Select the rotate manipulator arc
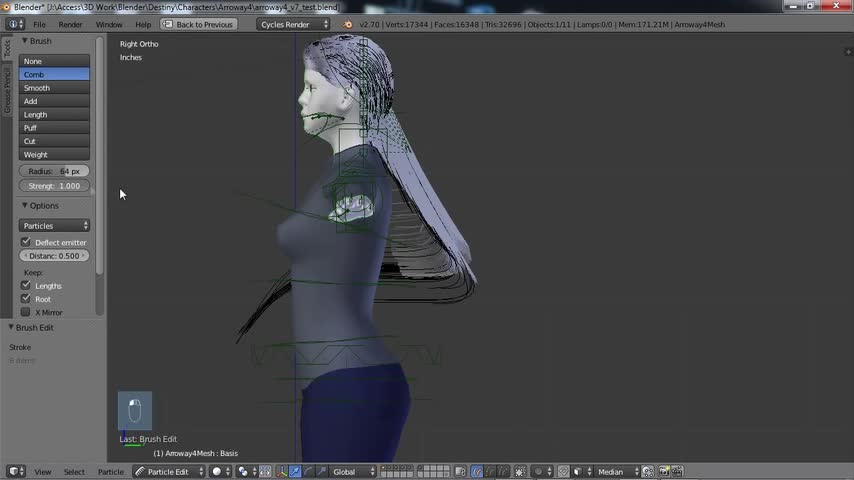This screenshot has width=854, height=480. click(x=308, y=471)
